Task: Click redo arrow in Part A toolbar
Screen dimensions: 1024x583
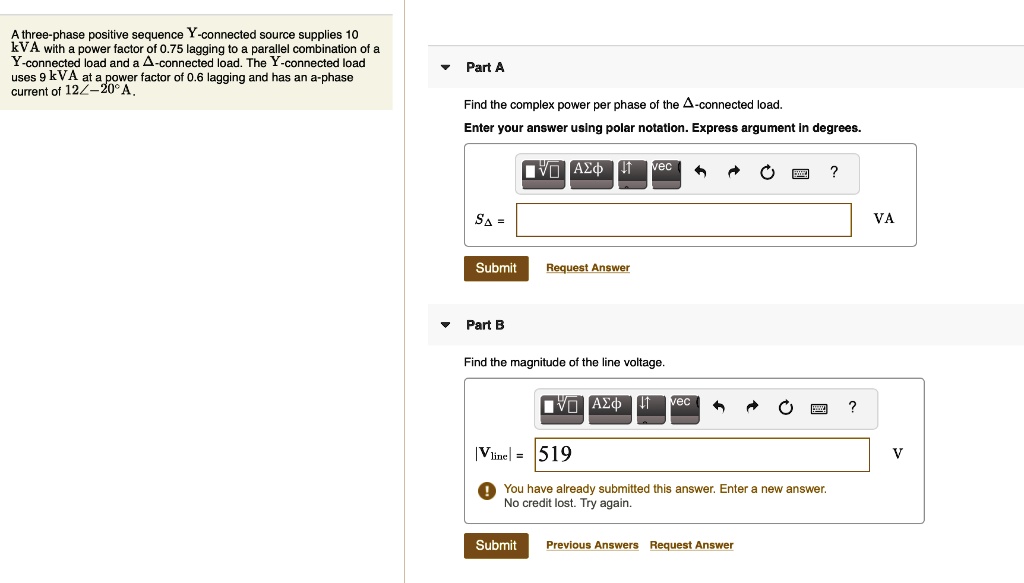Action: 733,173
